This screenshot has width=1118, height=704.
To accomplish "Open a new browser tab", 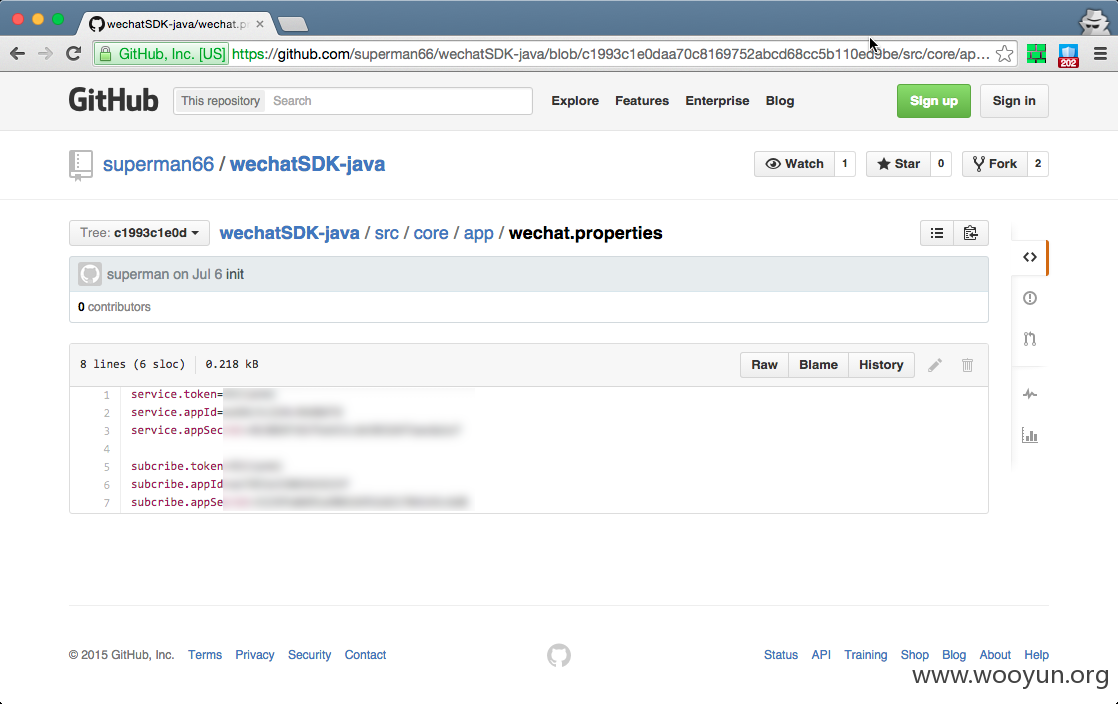I will 292,24.
